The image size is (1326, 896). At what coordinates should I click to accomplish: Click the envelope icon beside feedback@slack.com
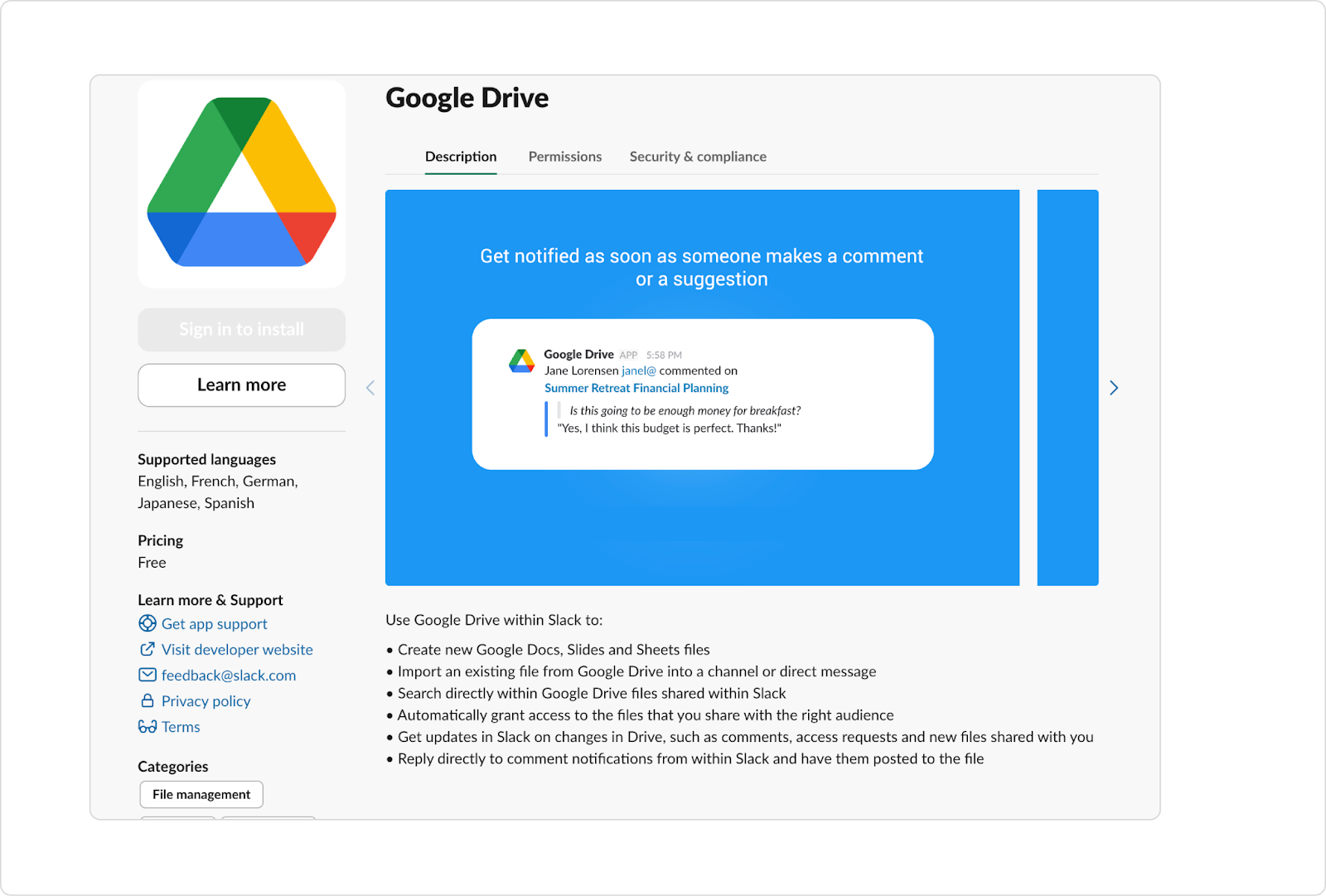pyautogui.click(x=148, y=675)
